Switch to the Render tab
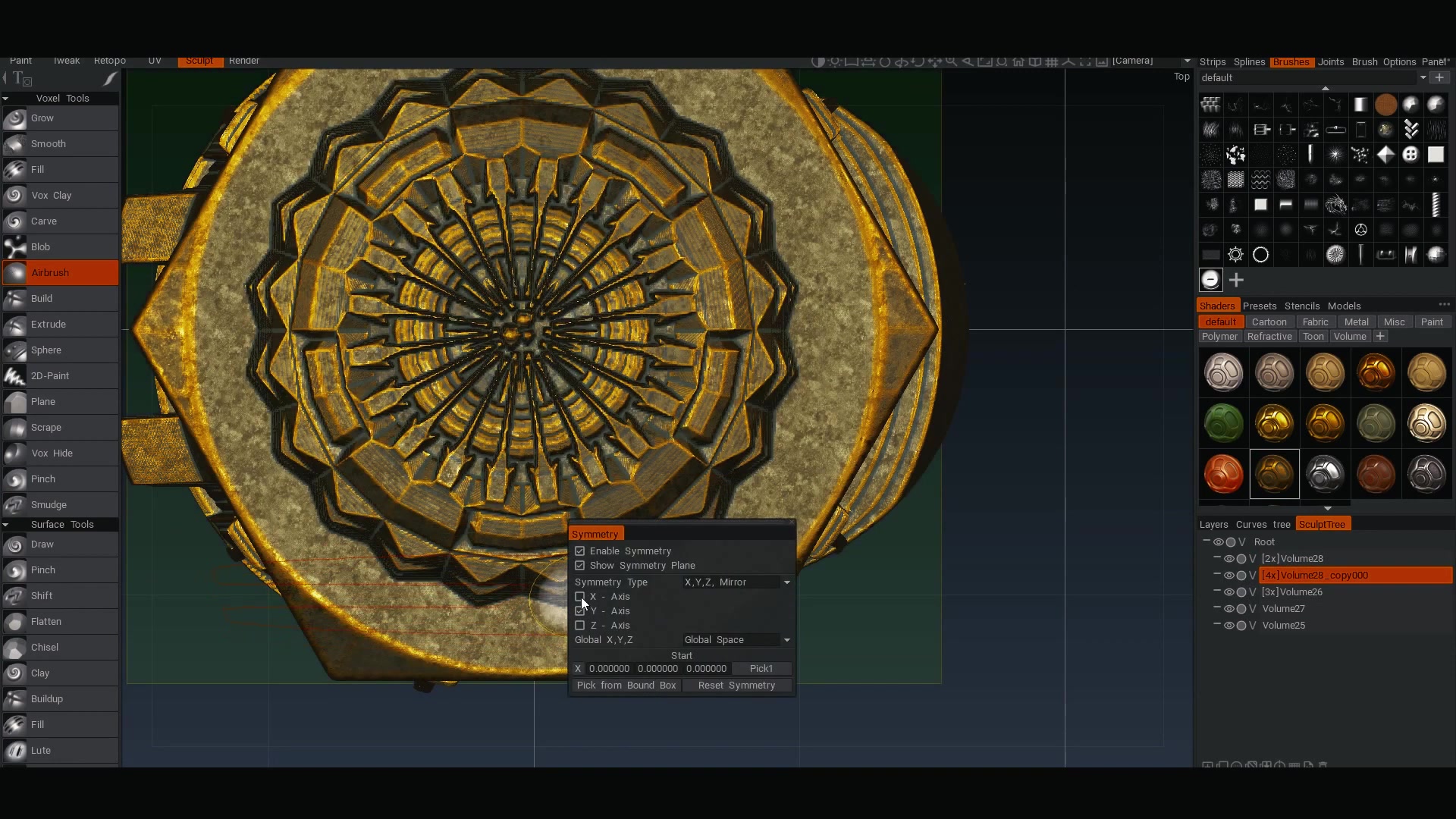 [x=244, y=61]
